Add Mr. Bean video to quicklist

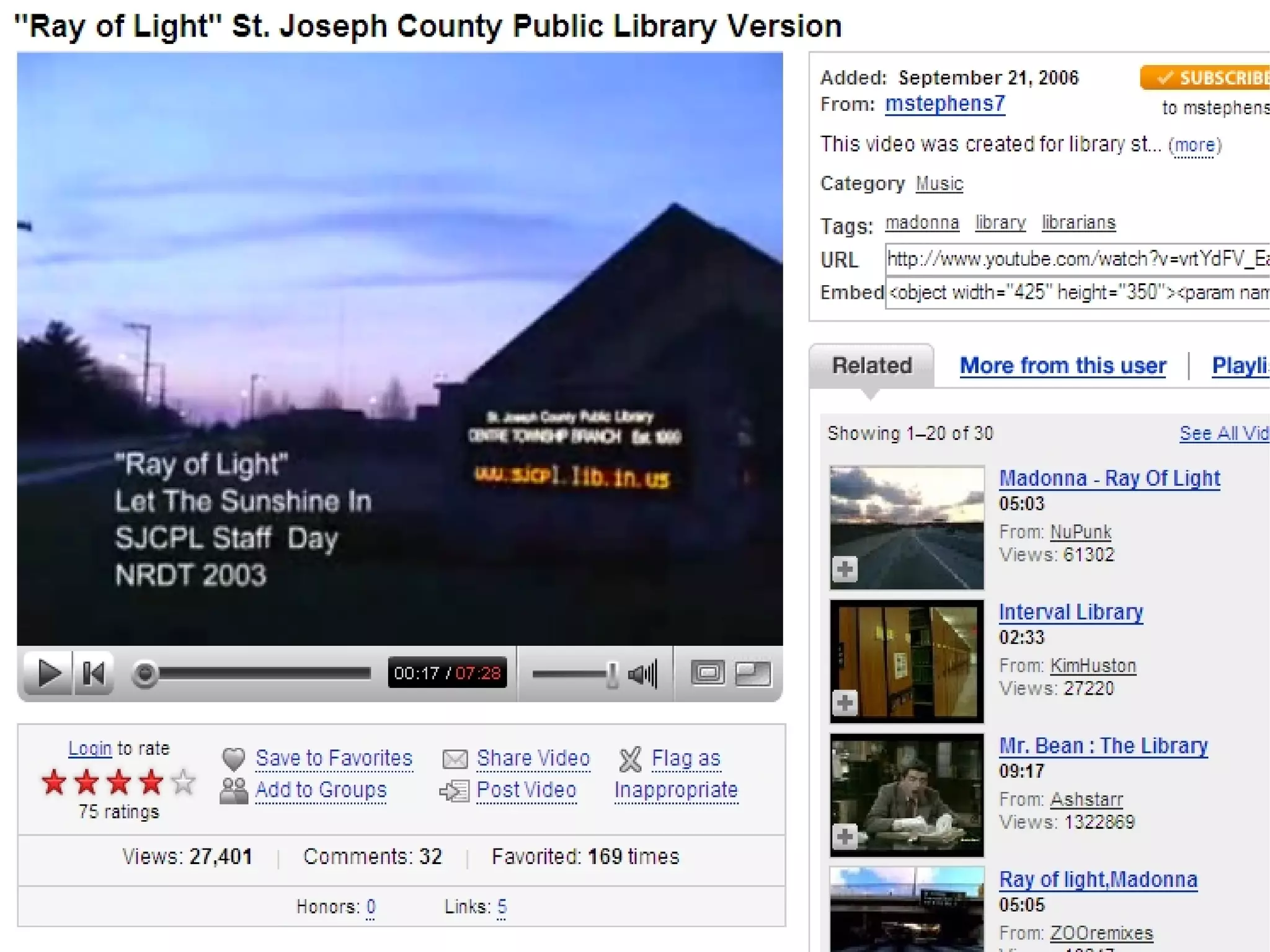pos(845,837)
